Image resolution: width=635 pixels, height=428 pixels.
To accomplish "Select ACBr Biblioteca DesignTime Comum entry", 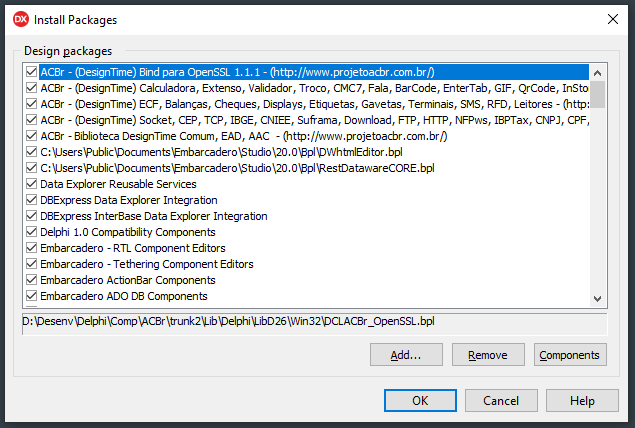I will click(244, 136).
